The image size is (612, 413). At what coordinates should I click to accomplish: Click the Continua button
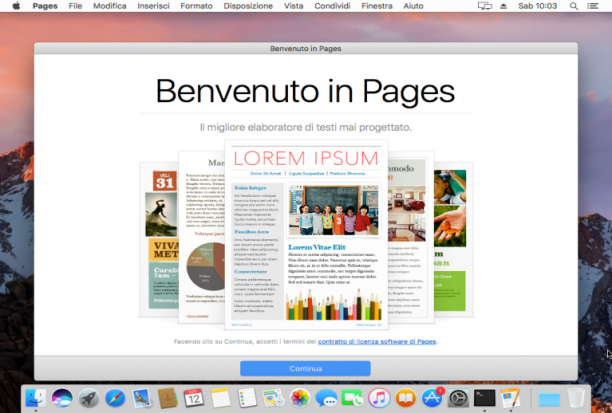pyautogui.click(x=305, y=368)
